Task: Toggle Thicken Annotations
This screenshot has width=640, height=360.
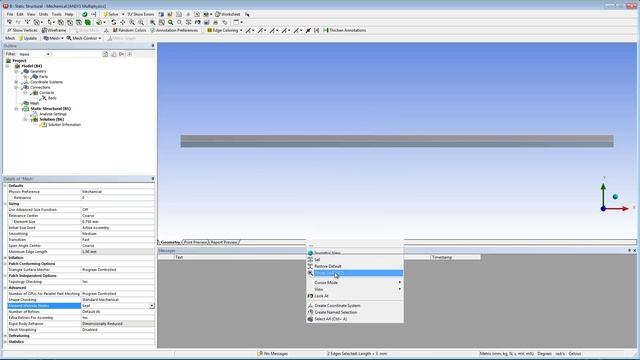Action: 344,30
